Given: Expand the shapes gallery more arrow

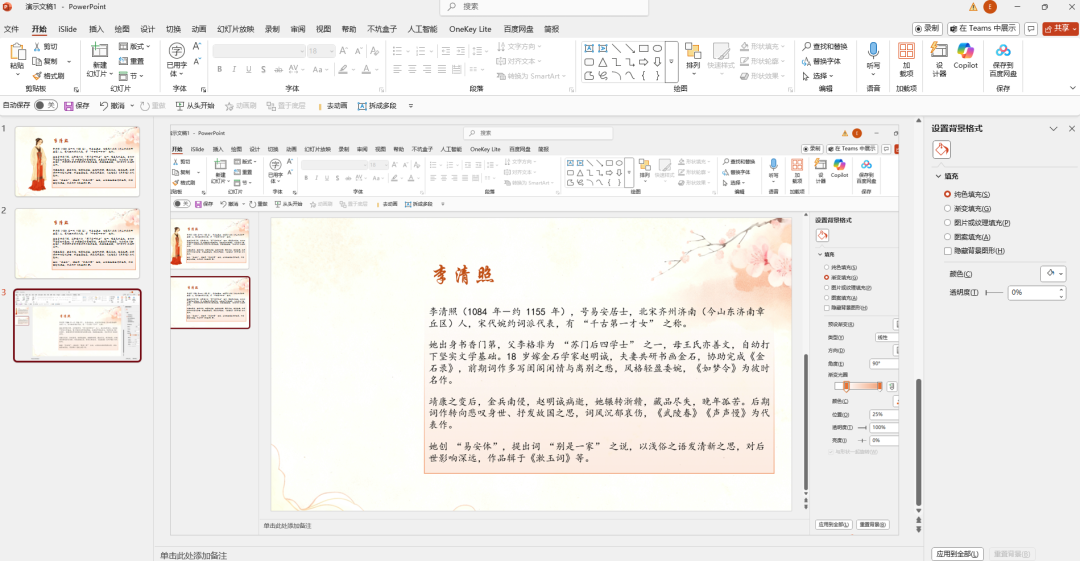Looking at the screenshot, I should 672,62.
